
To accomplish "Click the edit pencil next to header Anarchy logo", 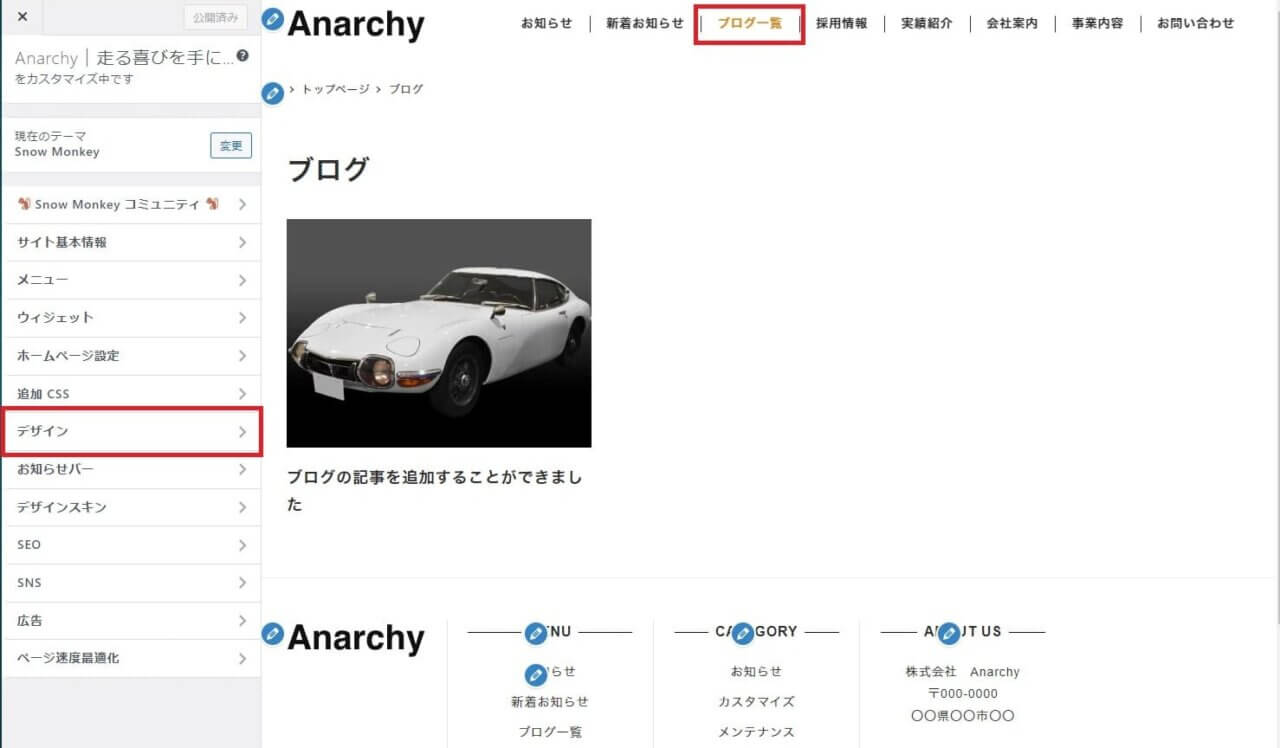I will point(272,20).
